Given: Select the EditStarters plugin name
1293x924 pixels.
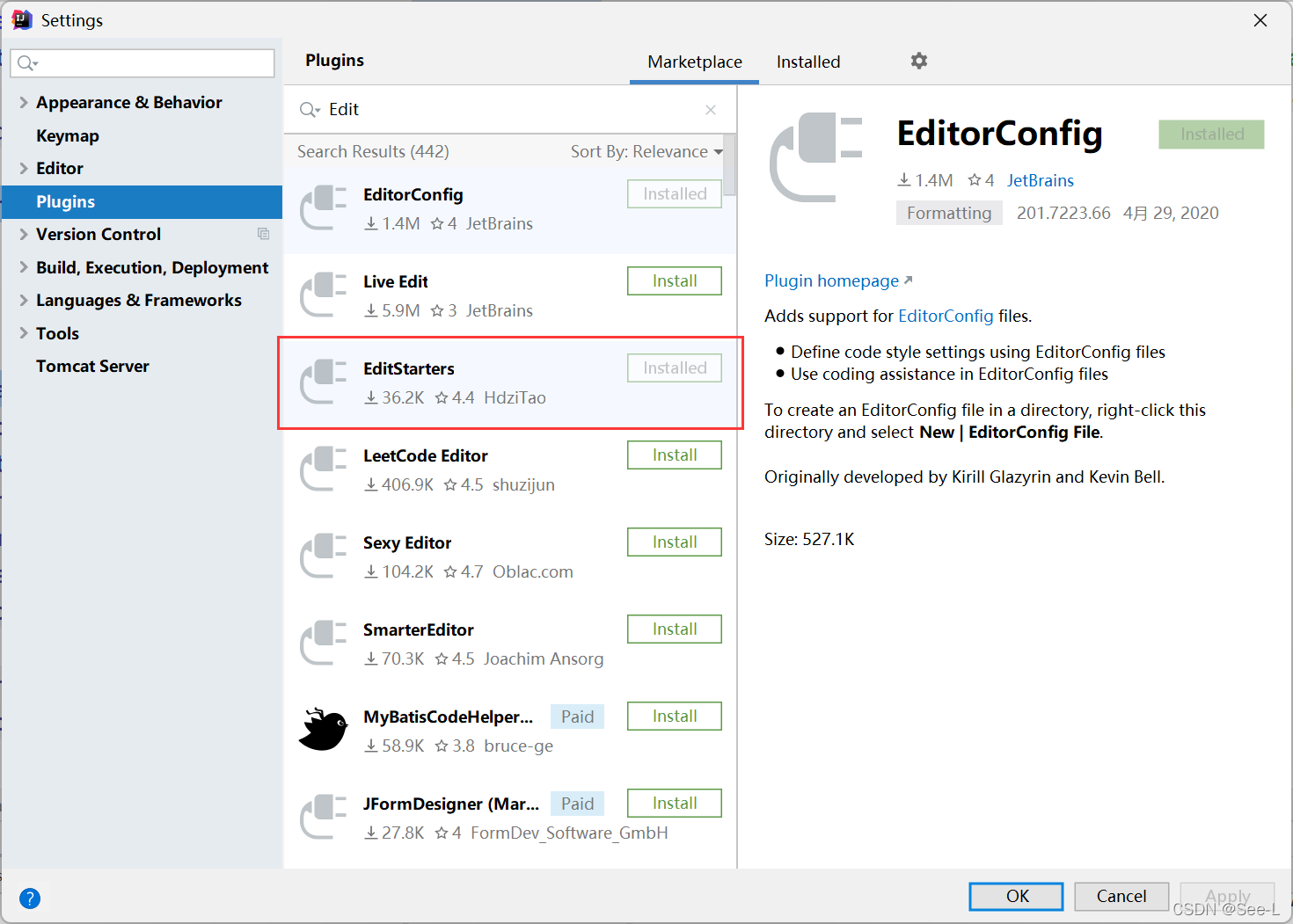Looking at the screenshot, I should (x=409, y=368).
